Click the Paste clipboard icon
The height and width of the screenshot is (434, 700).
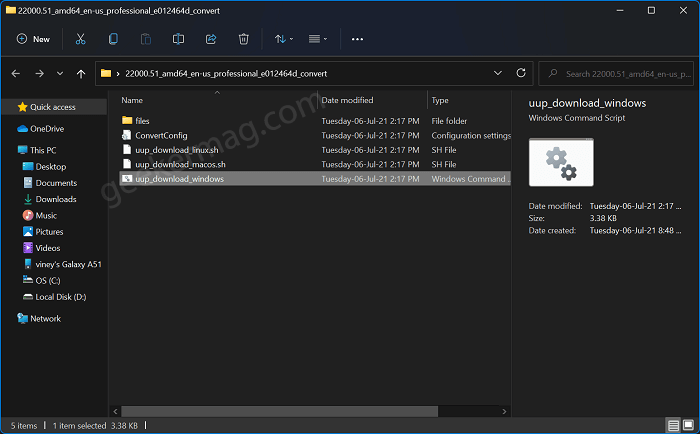tap(146, 39)
